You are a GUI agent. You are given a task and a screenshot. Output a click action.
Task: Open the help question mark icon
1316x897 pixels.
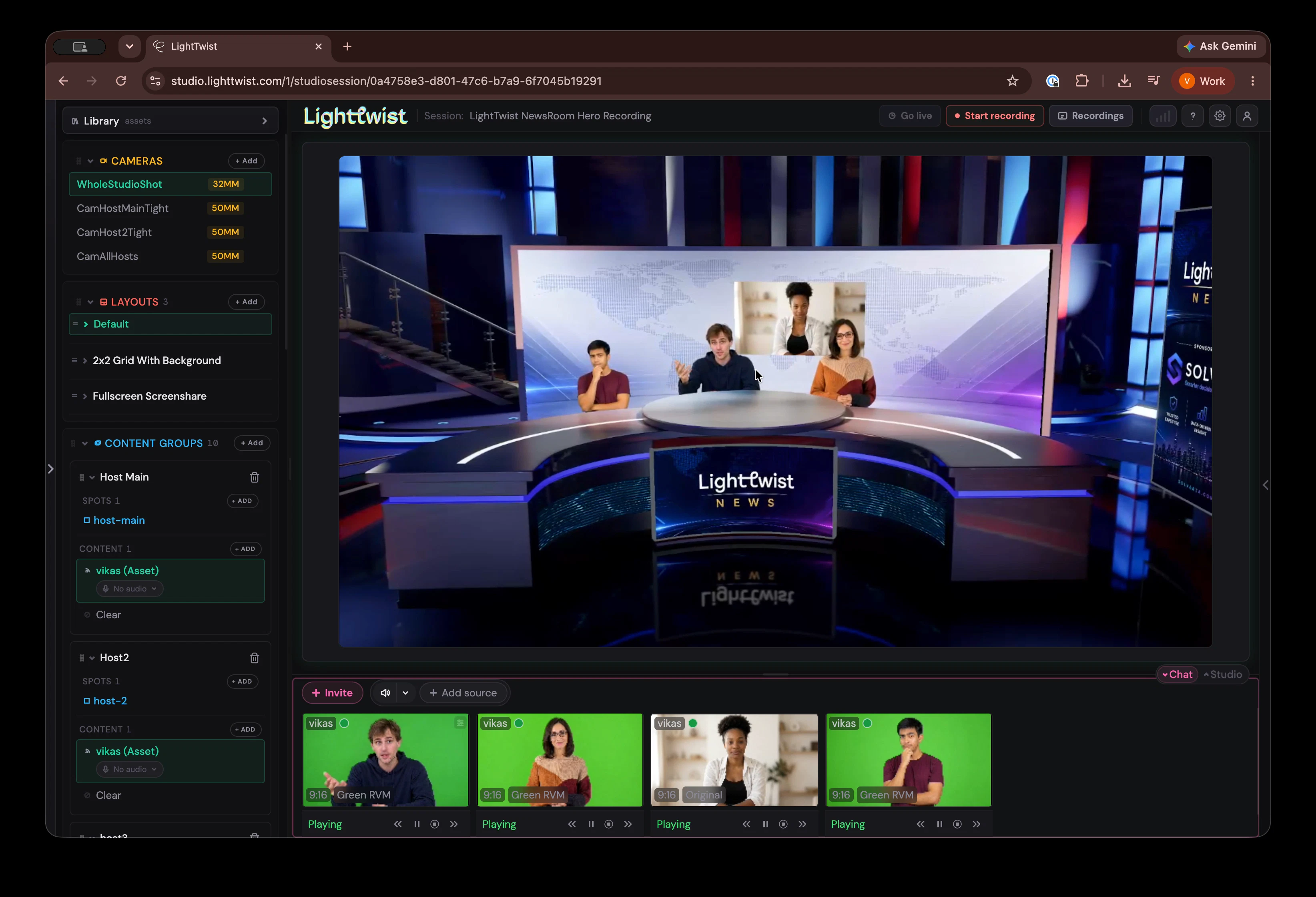tap(1193, 116)
